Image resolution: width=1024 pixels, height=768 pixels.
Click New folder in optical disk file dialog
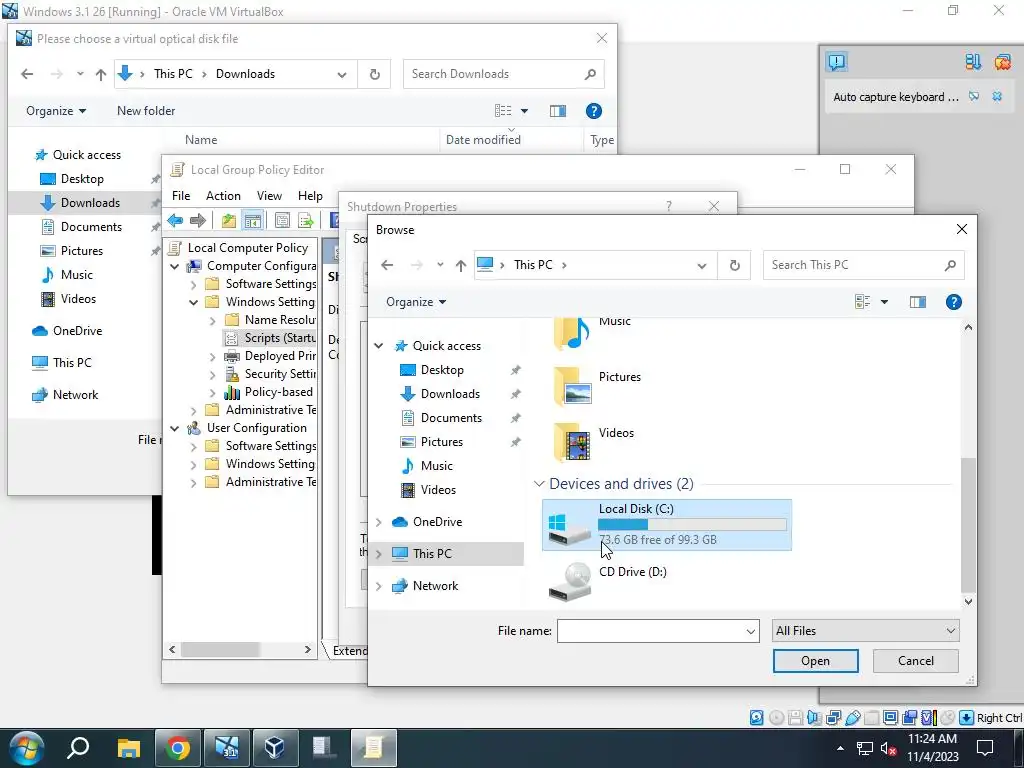pos(146,111)
